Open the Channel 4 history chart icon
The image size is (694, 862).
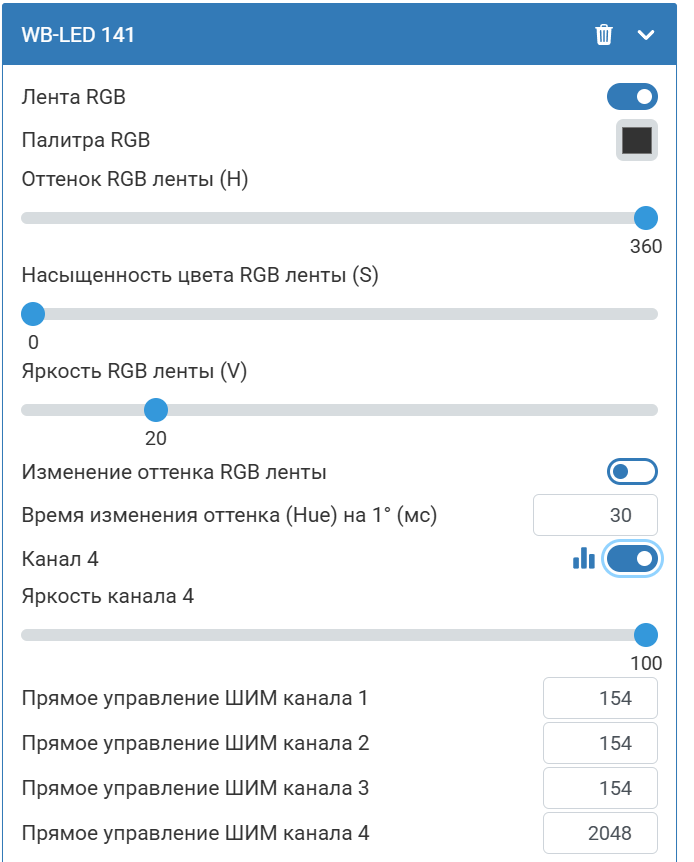pos(583,558)
